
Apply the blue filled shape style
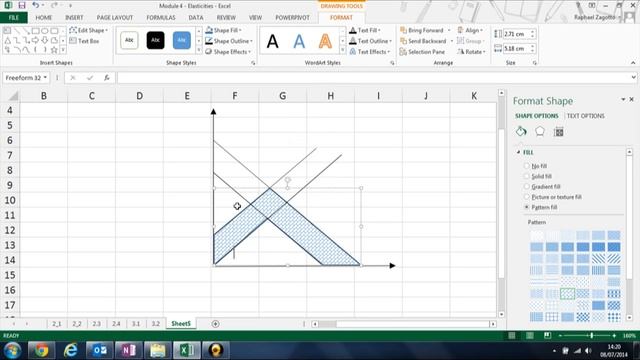pos(182,40)
